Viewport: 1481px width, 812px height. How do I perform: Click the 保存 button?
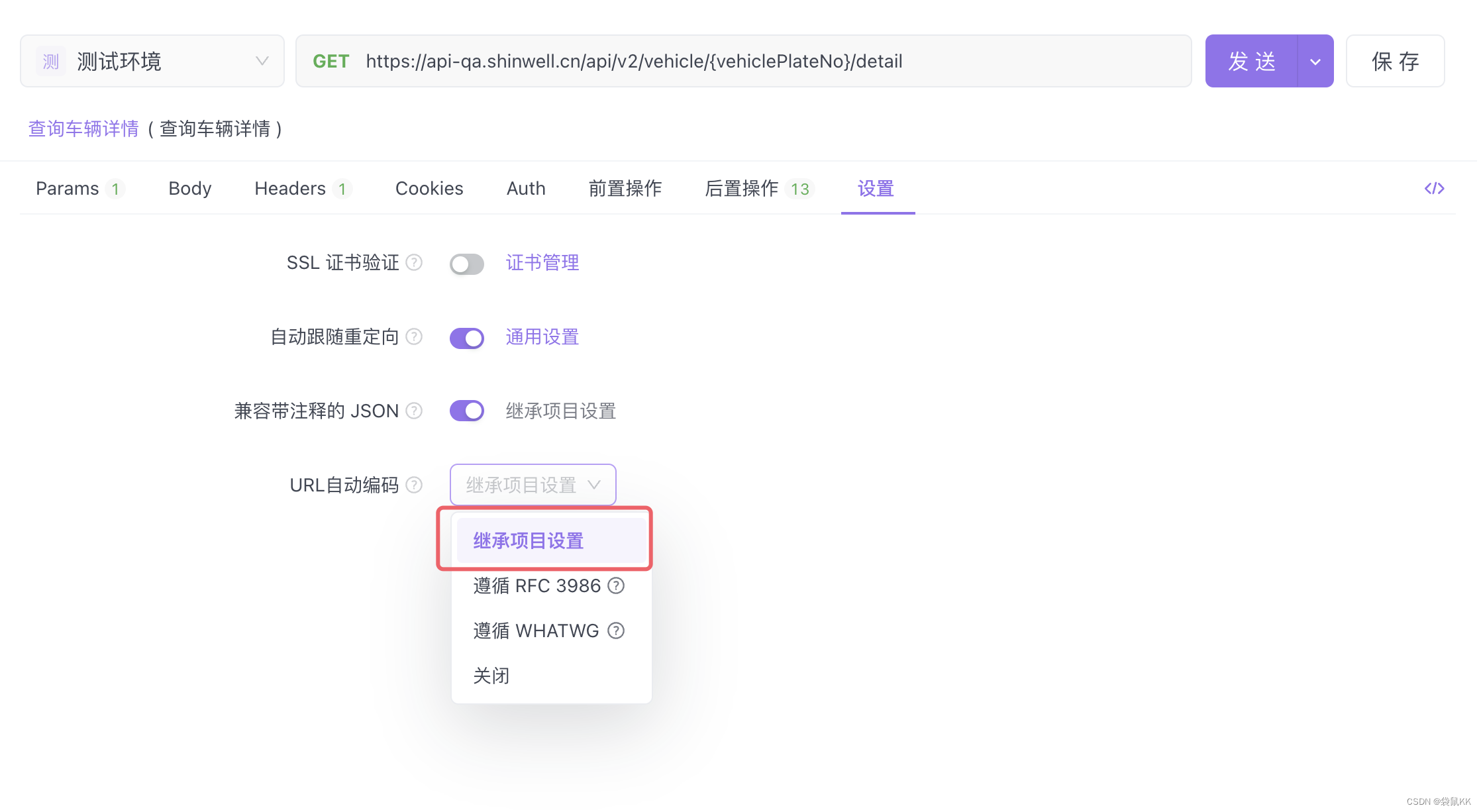[1395, 61]
